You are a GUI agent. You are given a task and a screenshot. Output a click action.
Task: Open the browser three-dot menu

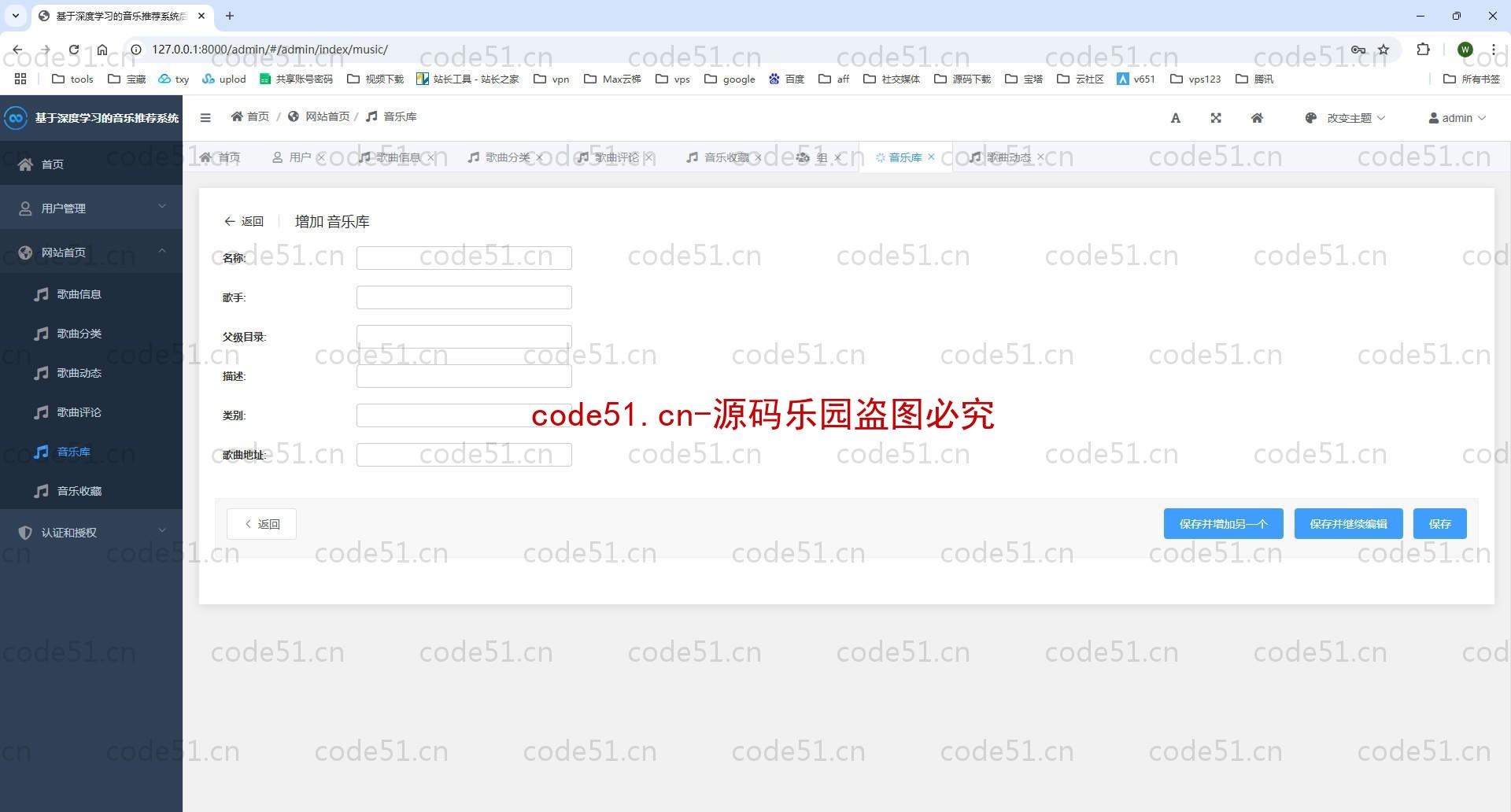(1493, 49)
